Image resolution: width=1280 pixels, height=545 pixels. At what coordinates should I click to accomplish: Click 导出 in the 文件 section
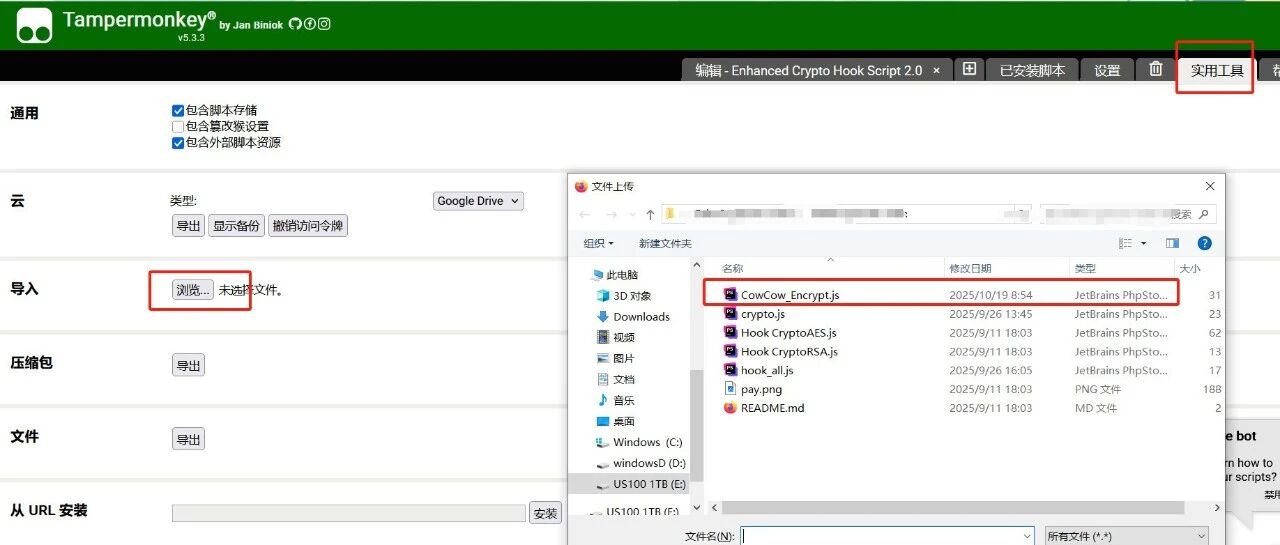(188, 439)
